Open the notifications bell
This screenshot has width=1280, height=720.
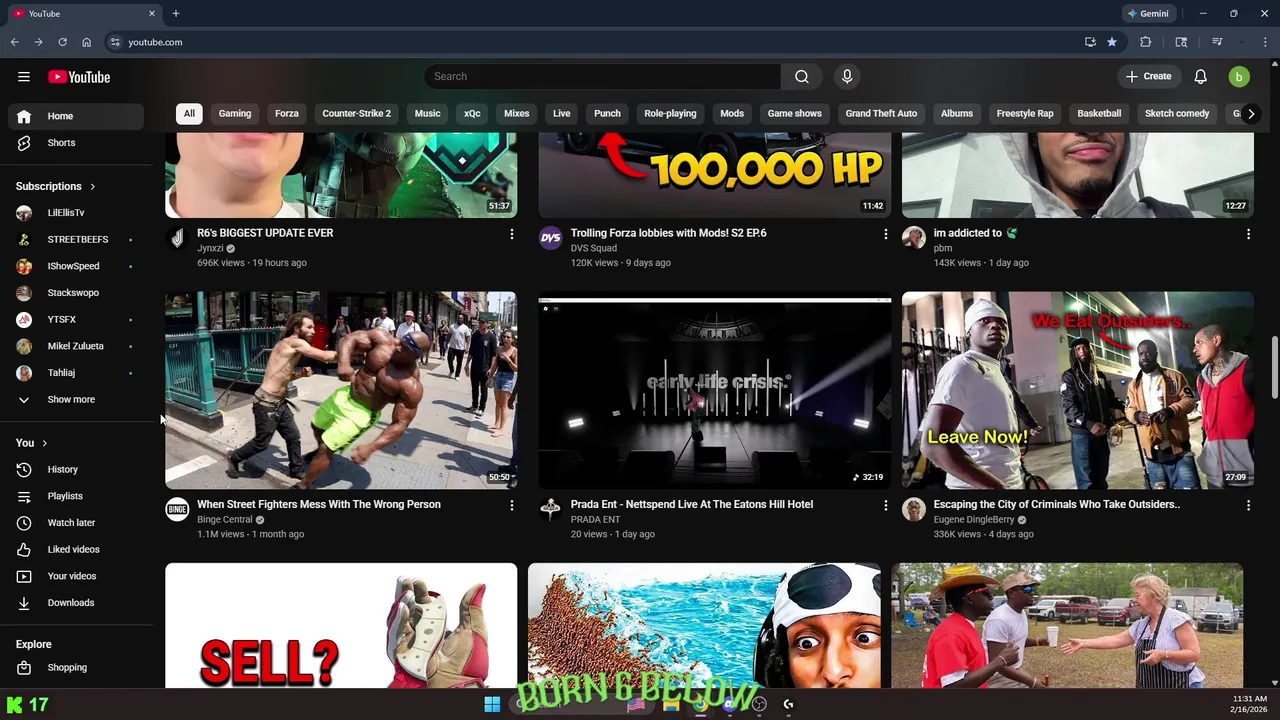tap(1201, 77)
